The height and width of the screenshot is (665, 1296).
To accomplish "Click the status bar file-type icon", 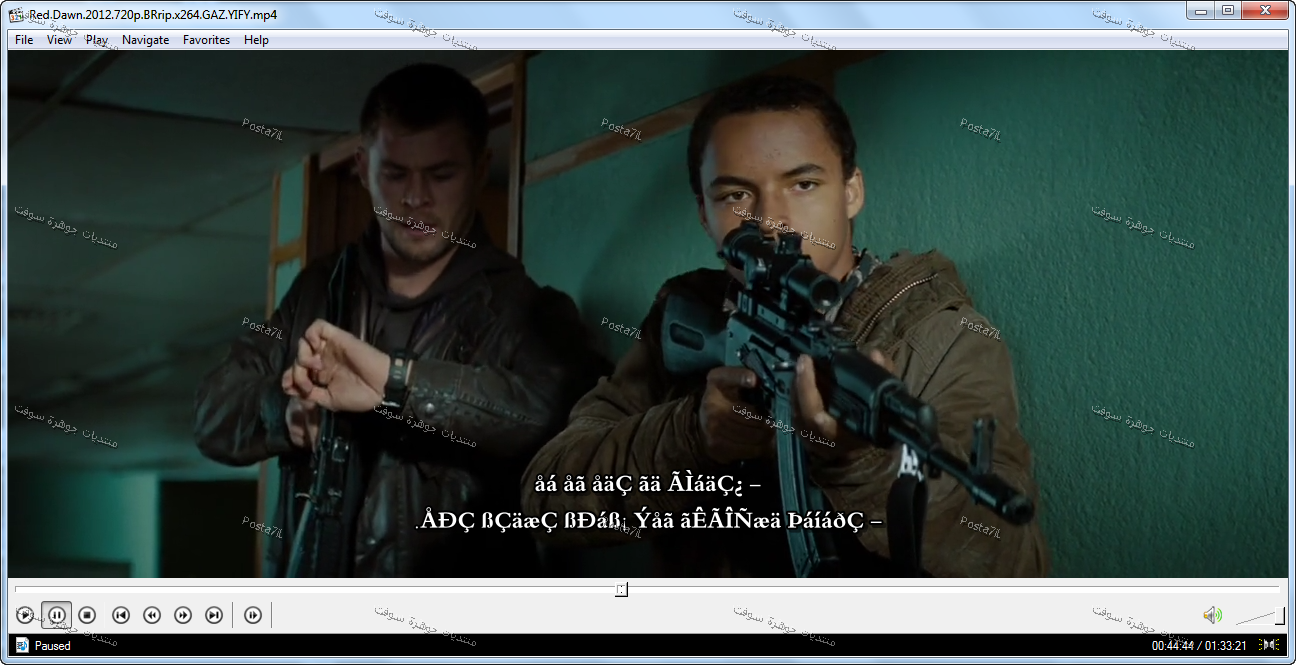I will (22, 645).
